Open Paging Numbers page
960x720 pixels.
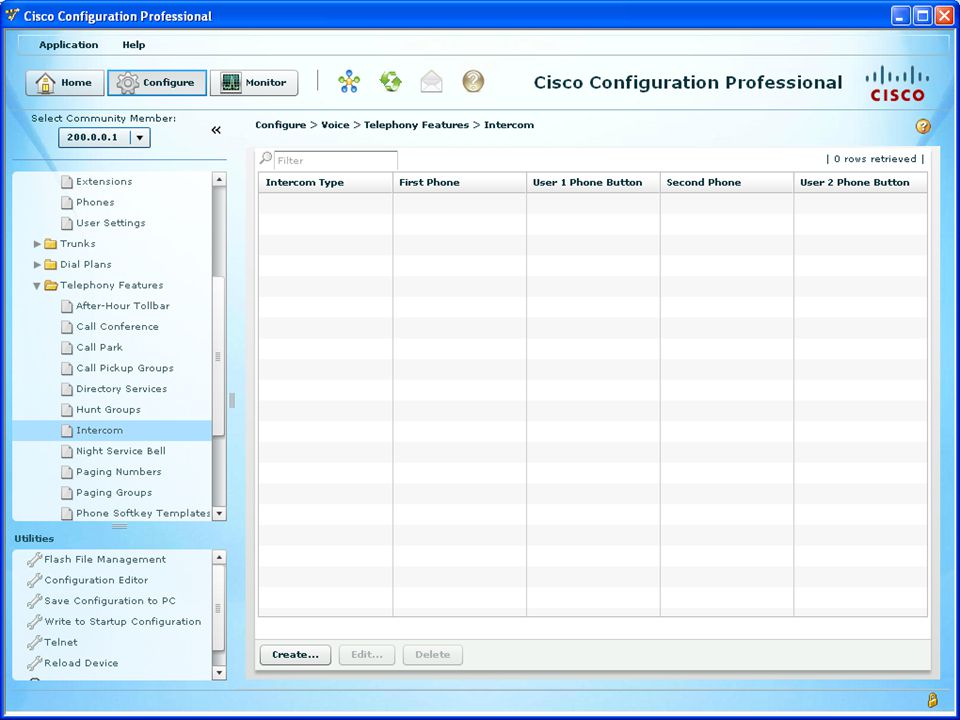119,472
